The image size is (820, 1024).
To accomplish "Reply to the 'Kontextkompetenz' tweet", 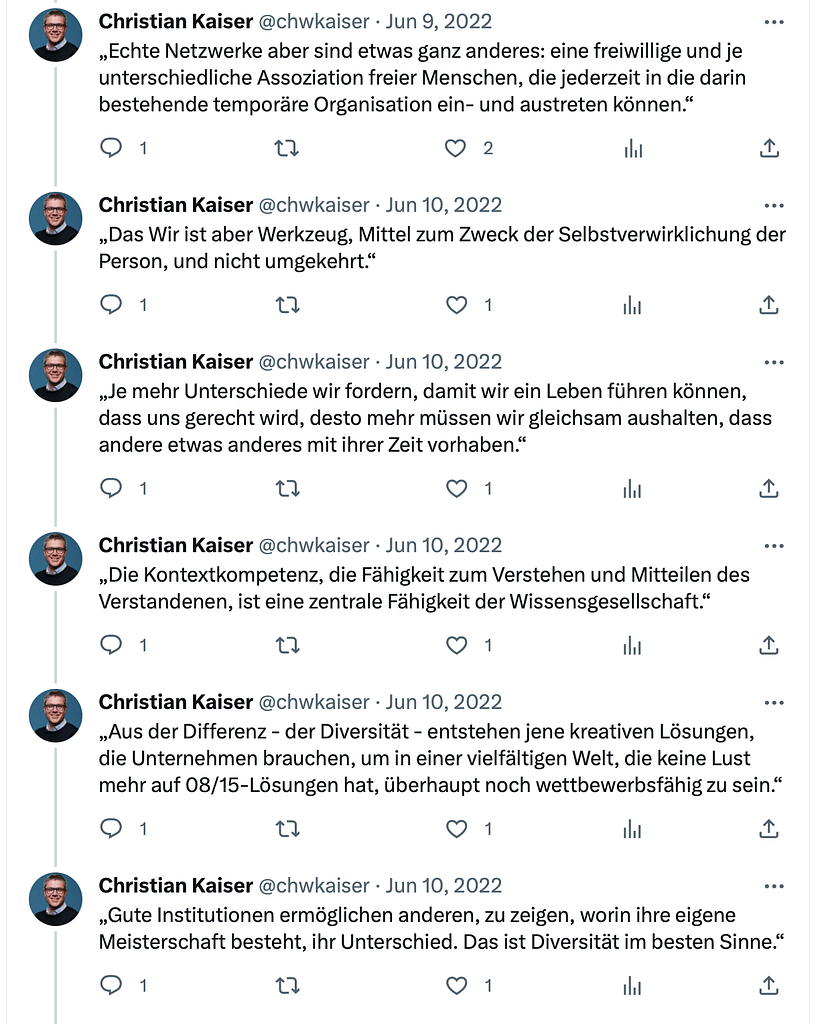I will (x=112, y=645).
